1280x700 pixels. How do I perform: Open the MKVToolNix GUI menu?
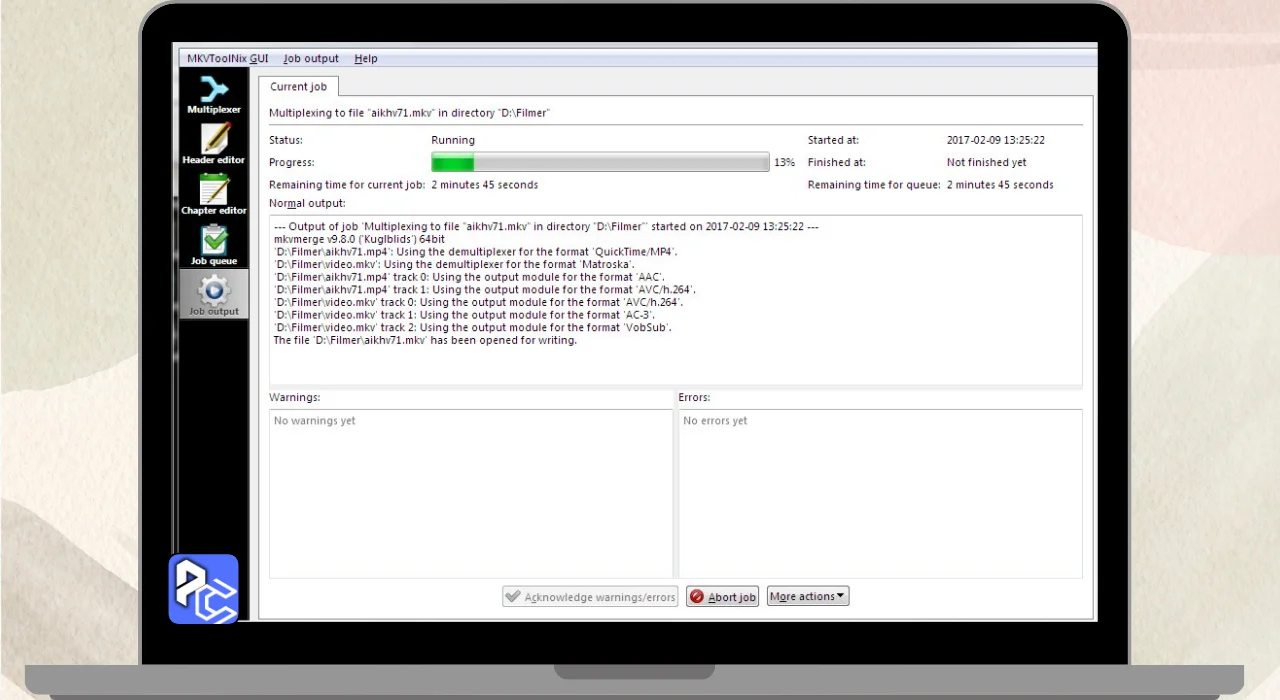(227, 59)
